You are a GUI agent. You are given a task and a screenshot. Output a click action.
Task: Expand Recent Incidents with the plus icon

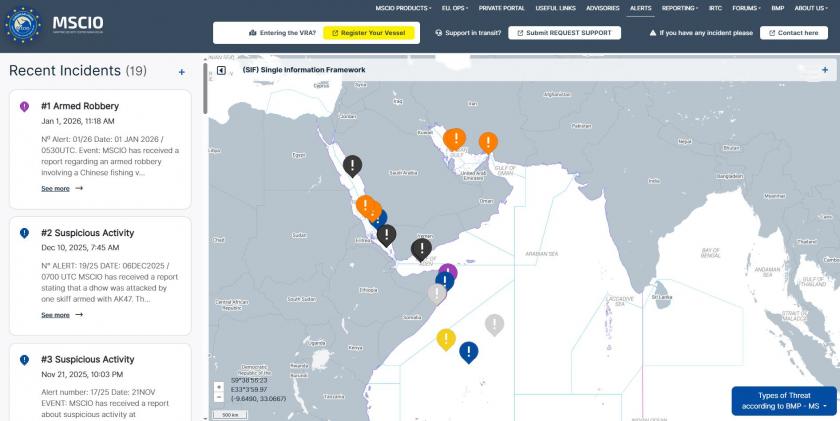pyautogui.click(x=182, y=72)
